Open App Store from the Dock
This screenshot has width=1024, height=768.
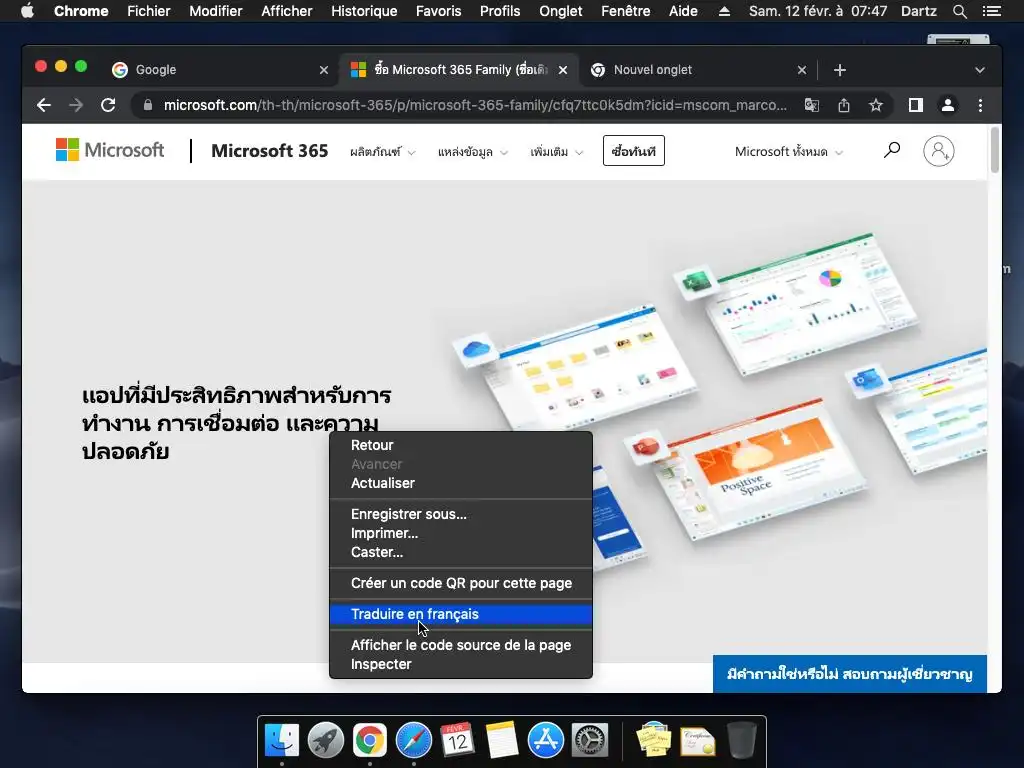[545, 740]
